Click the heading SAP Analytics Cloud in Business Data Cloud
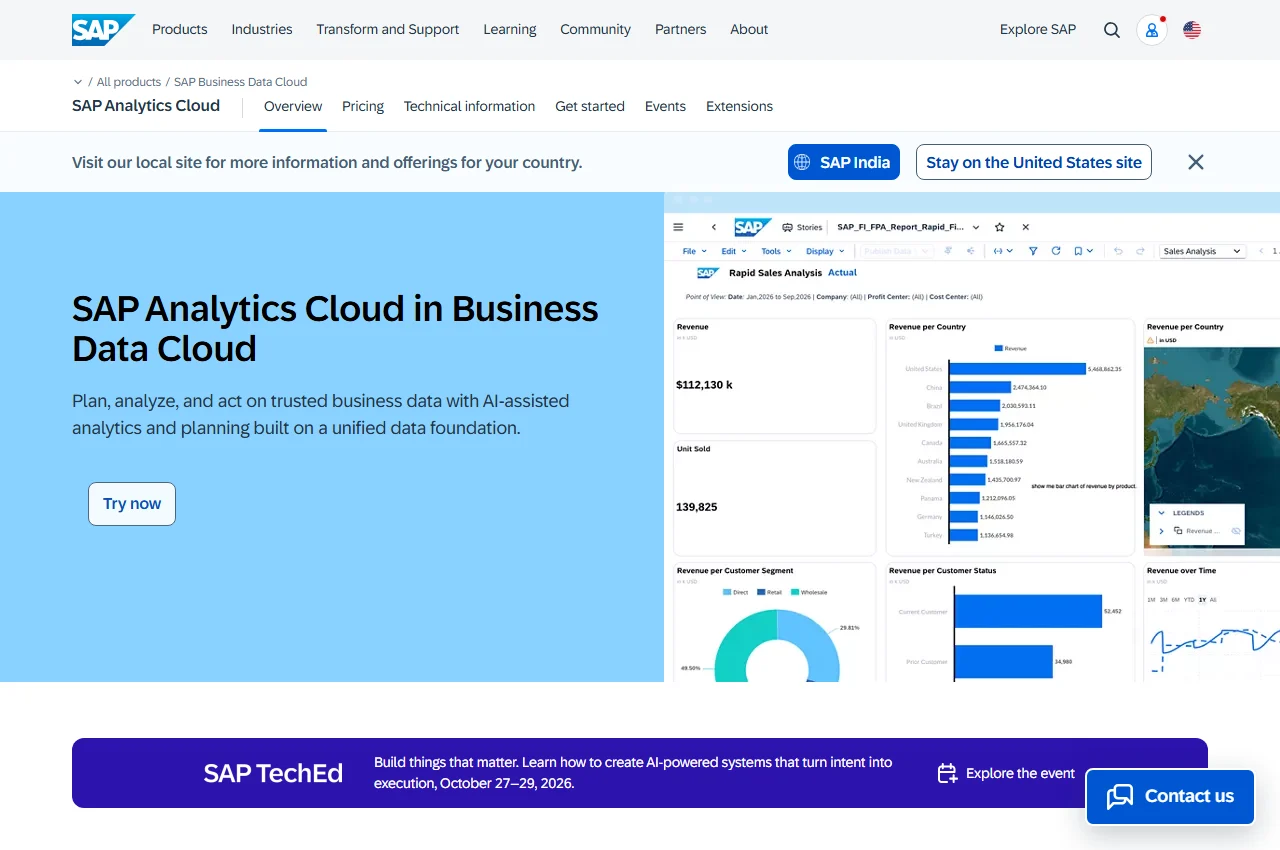This screenshot has width=1280, height=850. (x=335, y=328)
